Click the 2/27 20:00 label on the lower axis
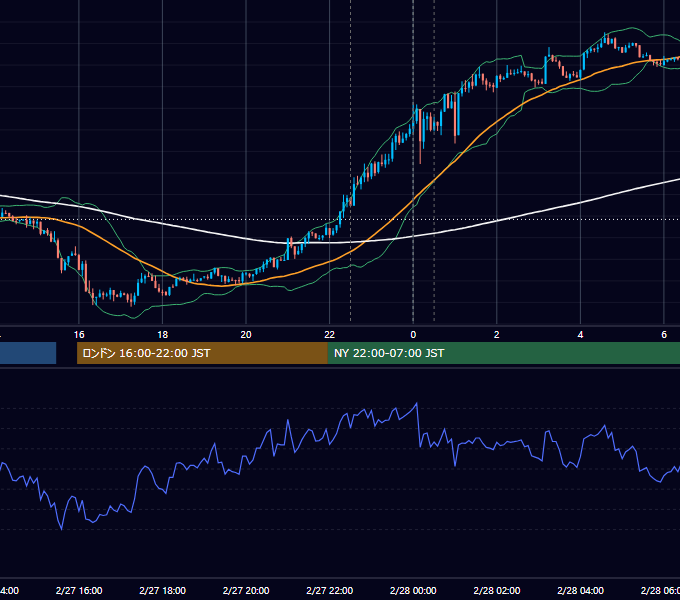The height and width of the screenshot is (600, 680). tap(246, 590)
